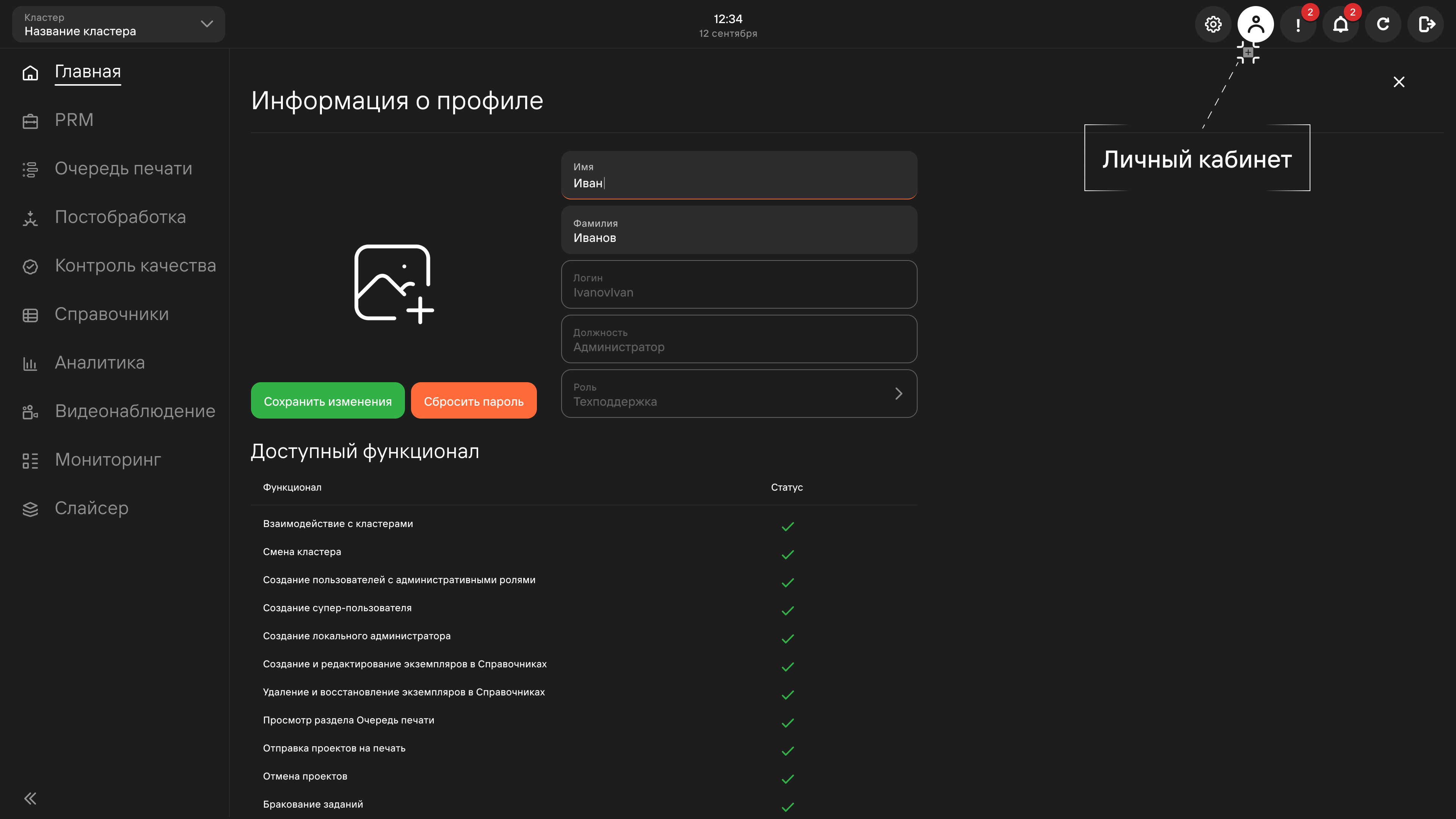Open the settings gear icon

[x=1213, y=24]
